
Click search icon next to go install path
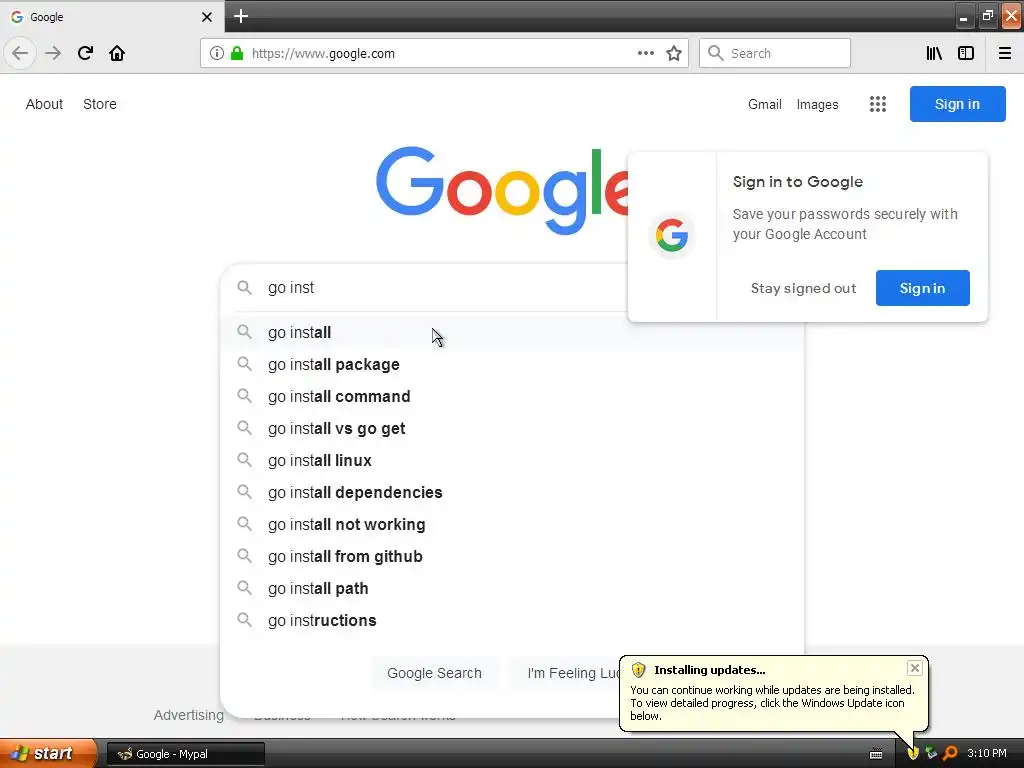coord(244,587)
